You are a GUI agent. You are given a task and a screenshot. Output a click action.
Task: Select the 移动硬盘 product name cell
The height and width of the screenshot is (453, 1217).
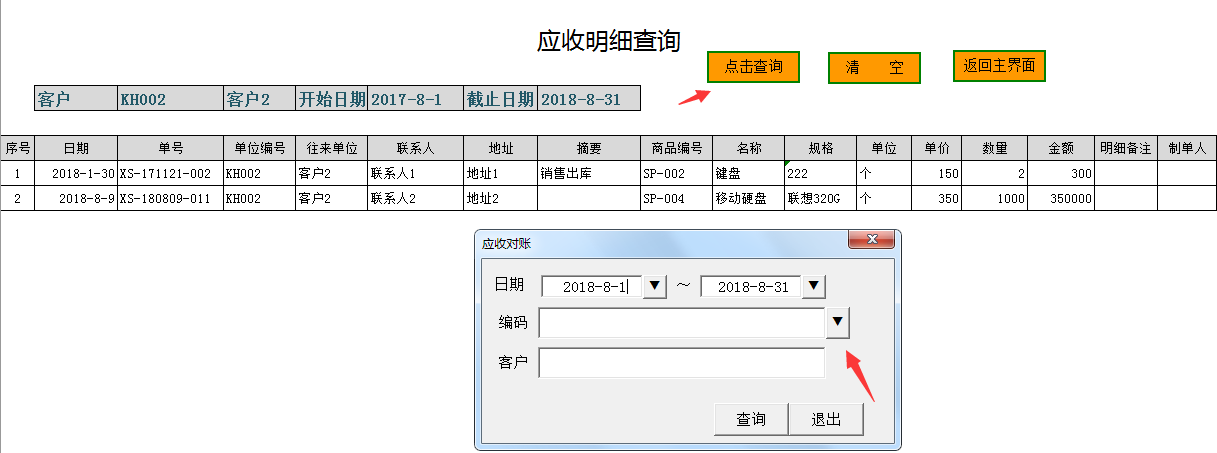(x=748, y=198)
